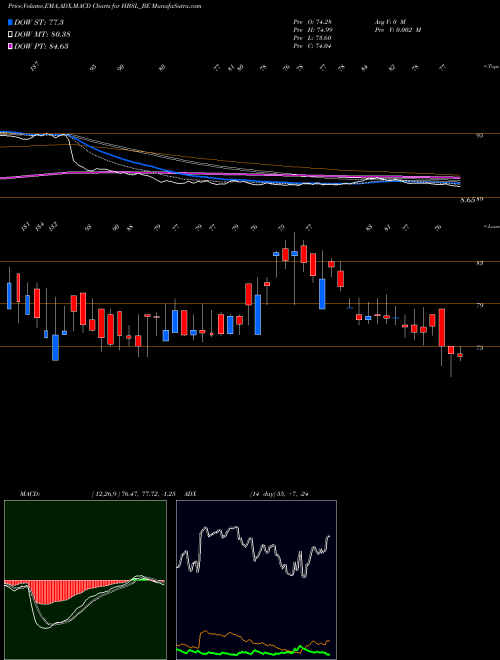Image resolution: width=500 pixels, height=660 pixels.
Task: Click the 'MACD:' panel heading
Action: tap(29, 494)
